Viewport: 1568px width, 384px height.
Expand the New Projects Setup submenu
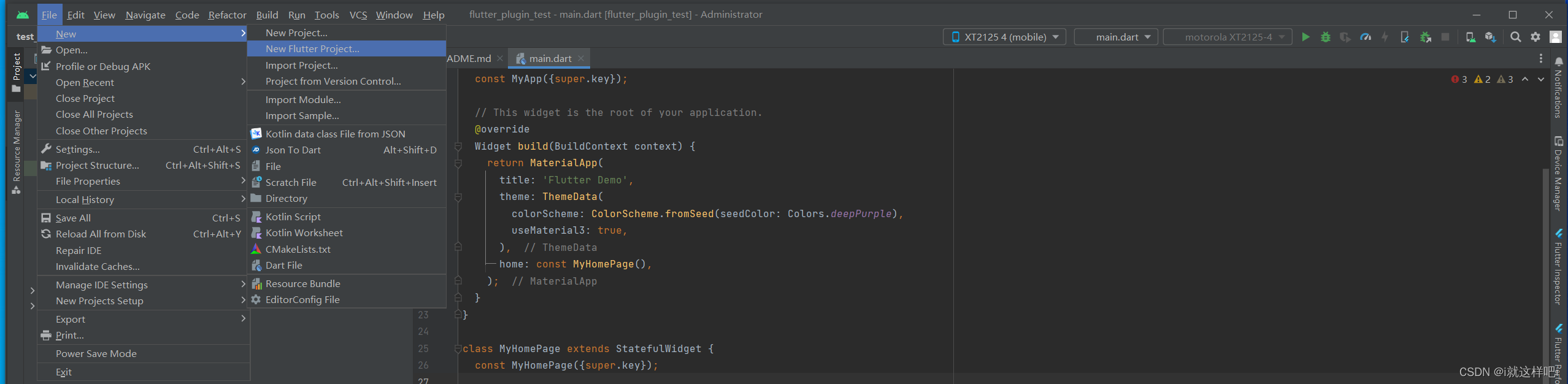144,301
